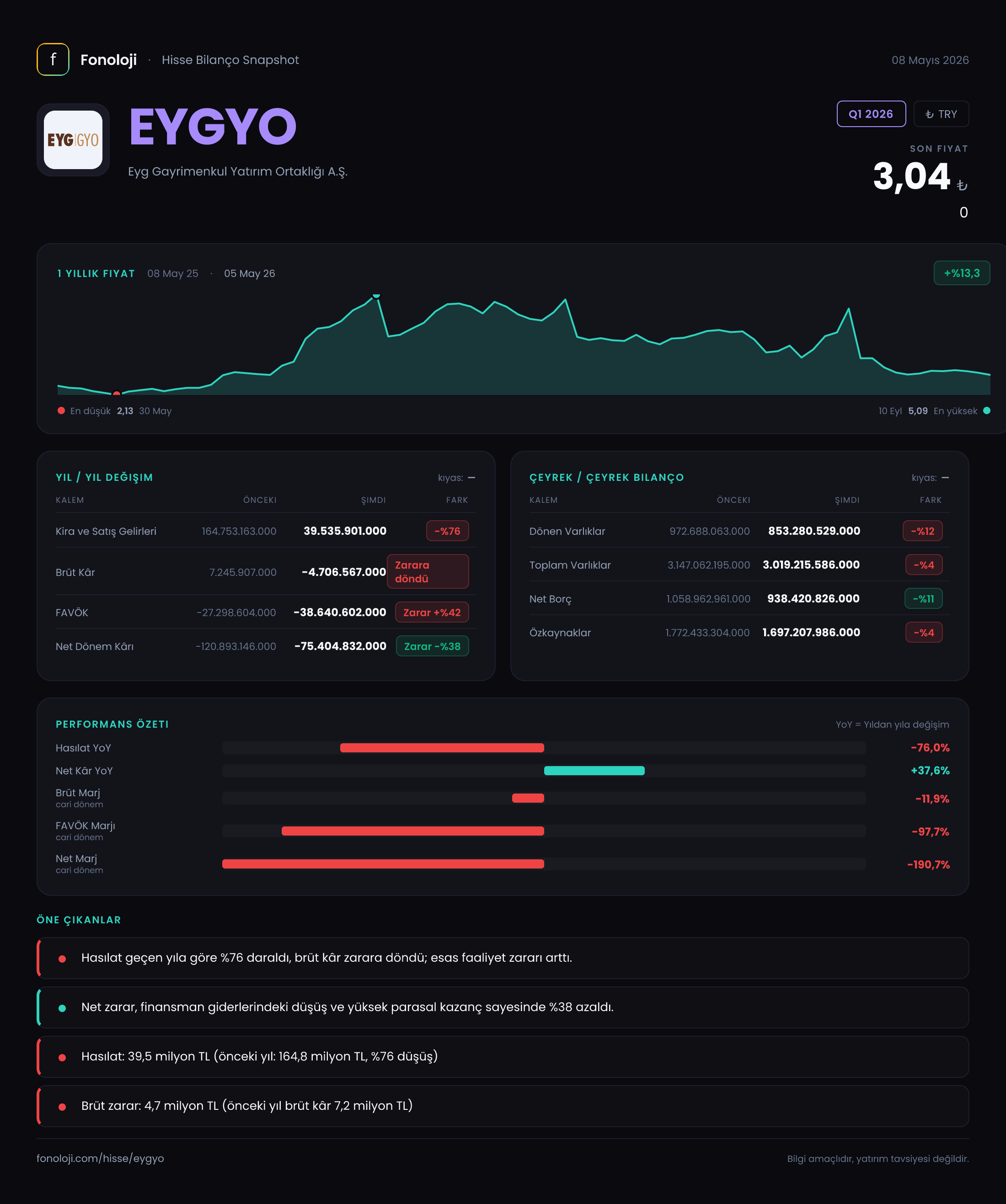This screenshot has height=1204, width=1006.
Task: Click the 'PERFORMANS ÖZETI' section title
Action: pyautogui.click(x=112, y=724)
